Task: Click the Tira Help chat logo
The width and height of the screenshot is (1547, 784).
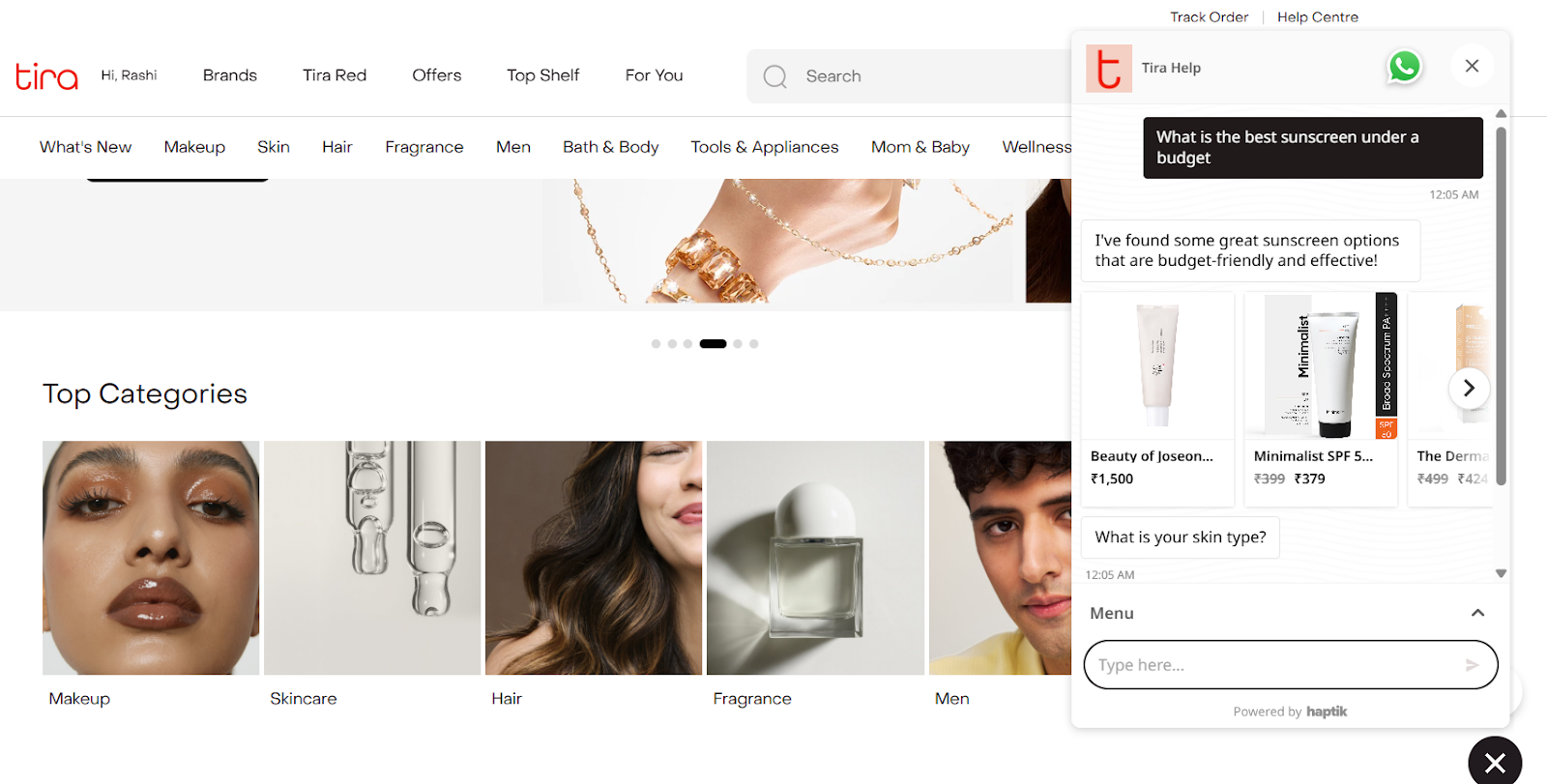Action: (x=1109, y=69)
